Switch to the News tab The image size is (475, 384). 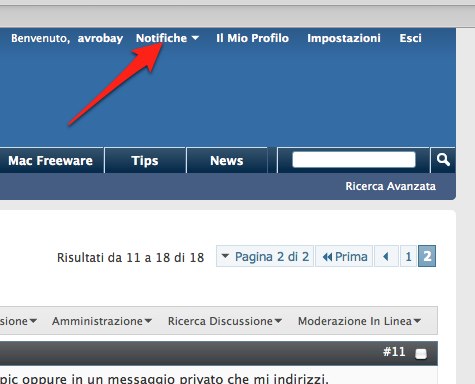pyautogui.click(x=227, y=160)
